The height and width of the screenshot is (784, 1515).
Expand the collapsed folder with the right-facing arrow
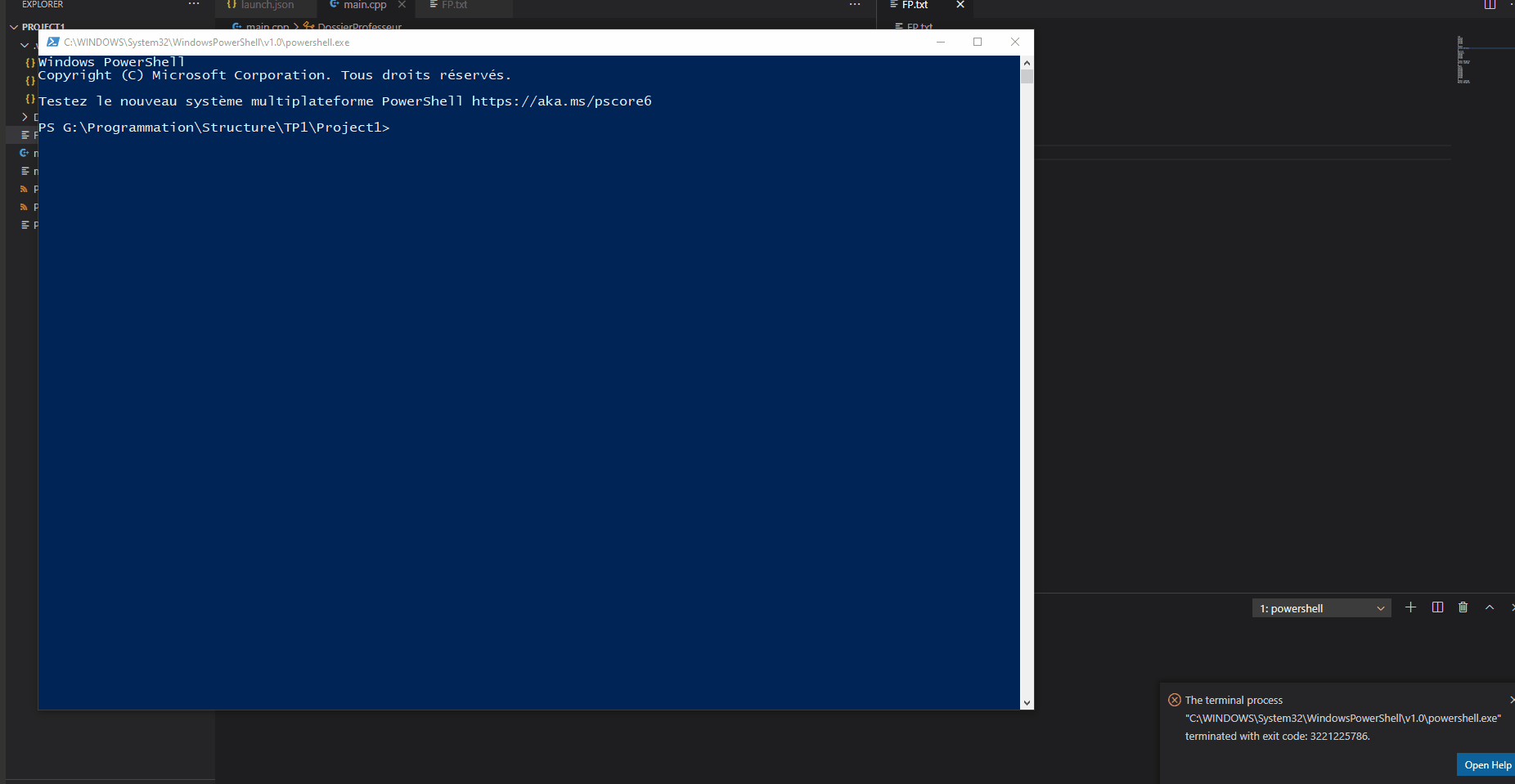click(25, 117)
